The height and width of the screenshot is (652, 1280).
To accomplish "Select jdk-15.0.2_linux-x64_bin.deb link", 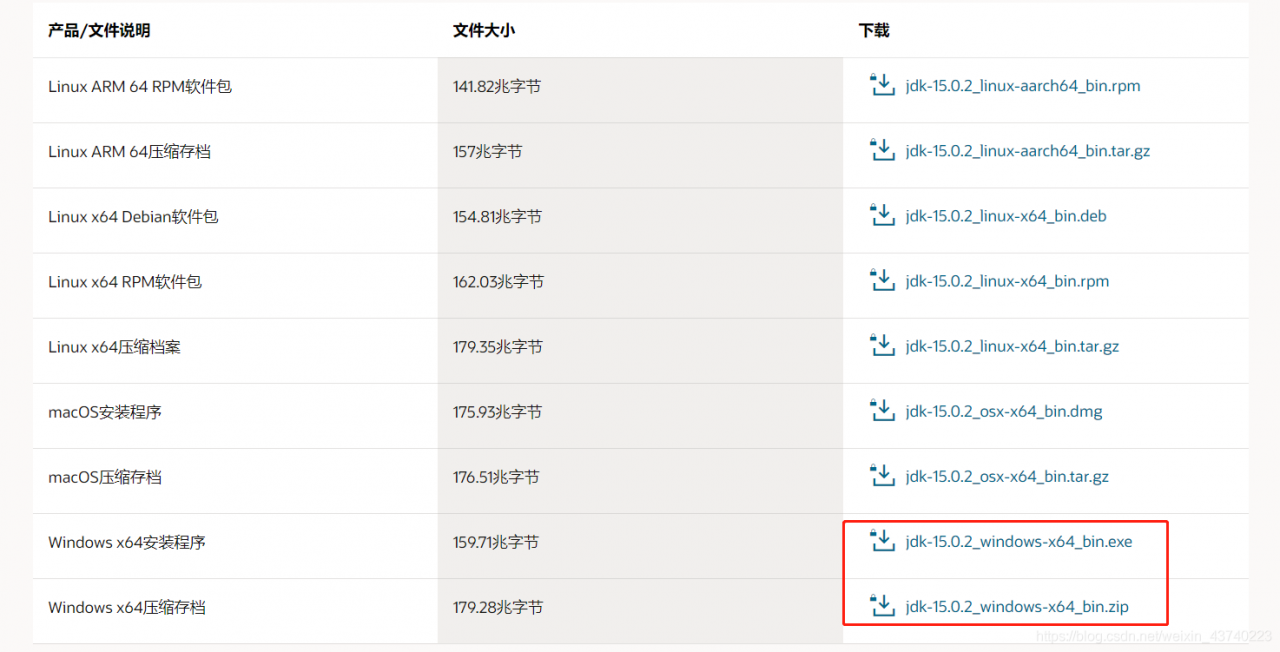I will [1006, 216].
